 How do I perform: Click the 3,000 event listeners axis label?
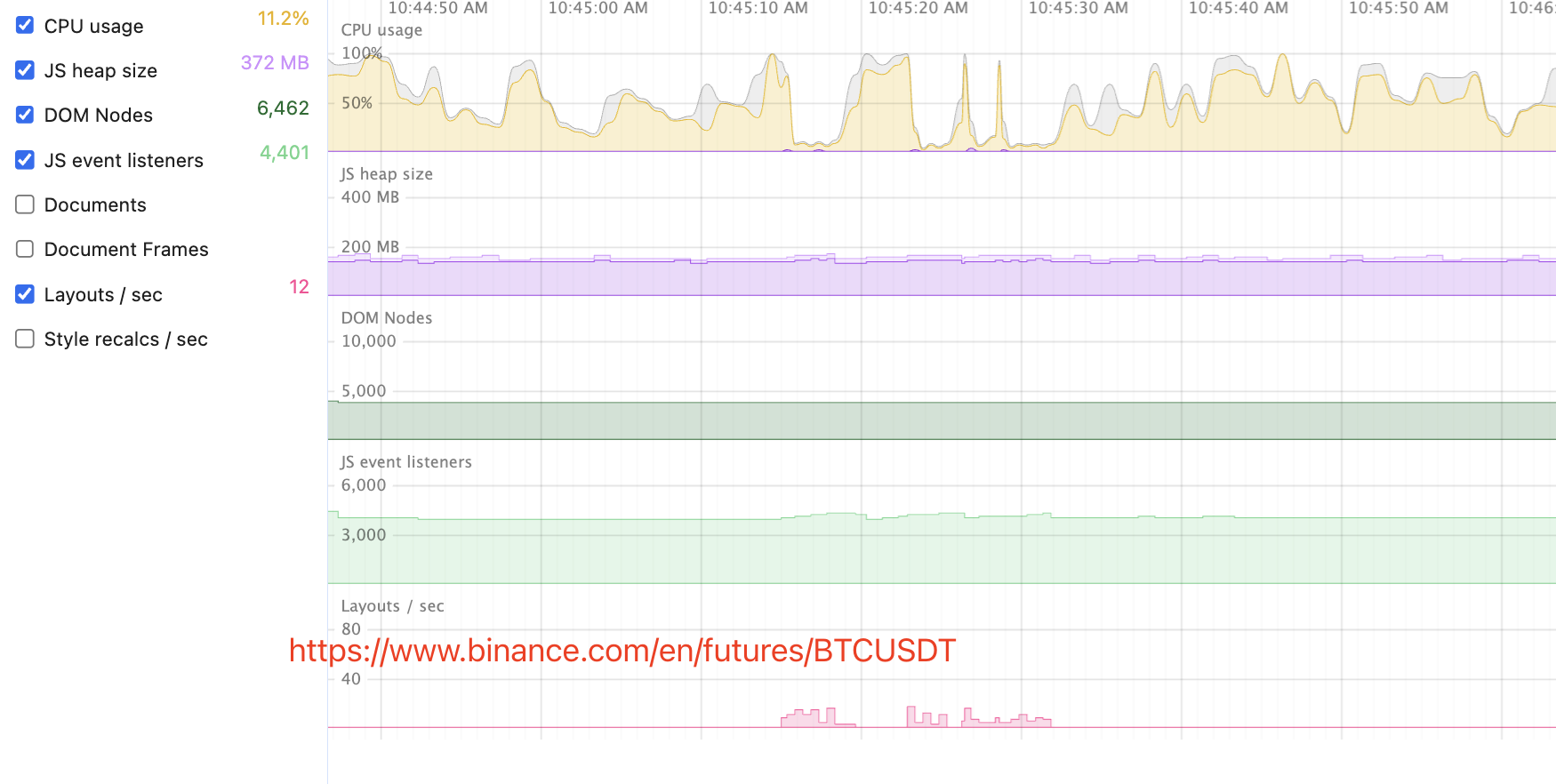click(x=364, y=535)
